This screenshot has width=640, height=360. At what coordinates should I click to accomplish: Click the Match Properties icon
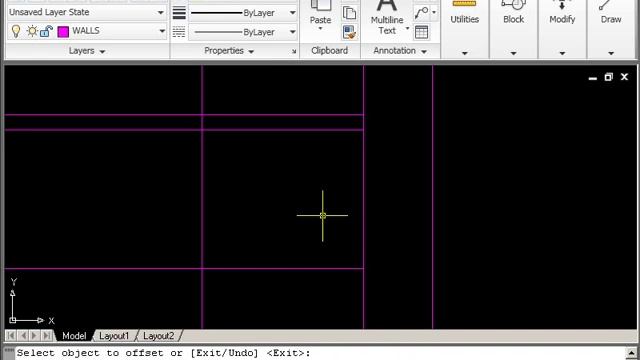pyautogui.click(x=349, y=32)
